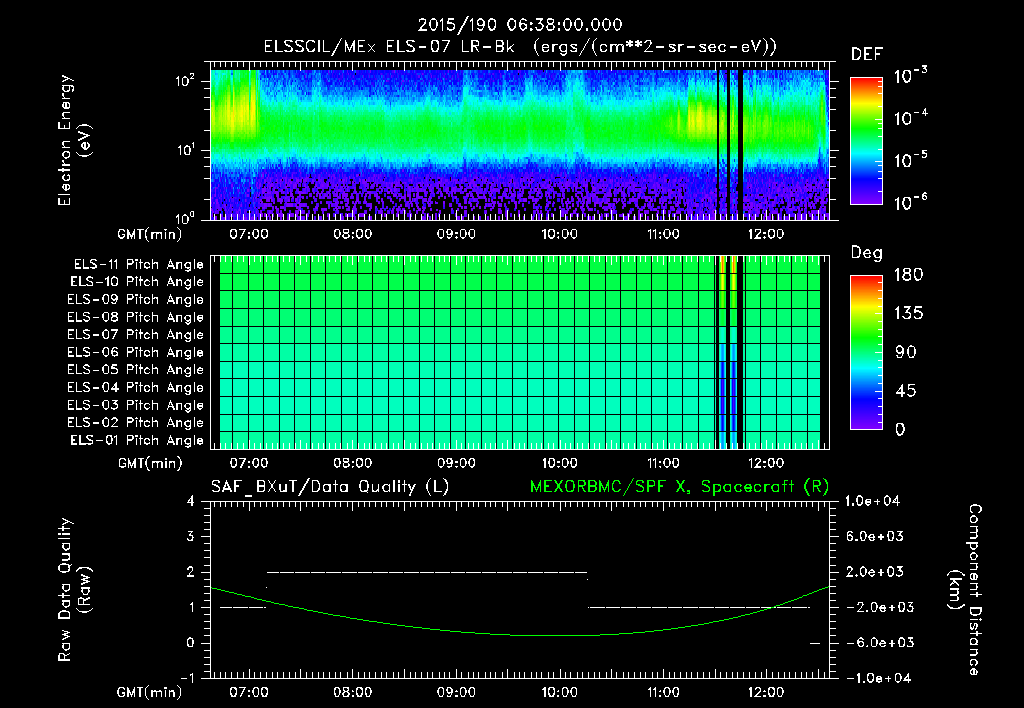The image size is (1024, 708).
Task: Click the DEF color bar on the spectrogram
Action: pos(866,140)
